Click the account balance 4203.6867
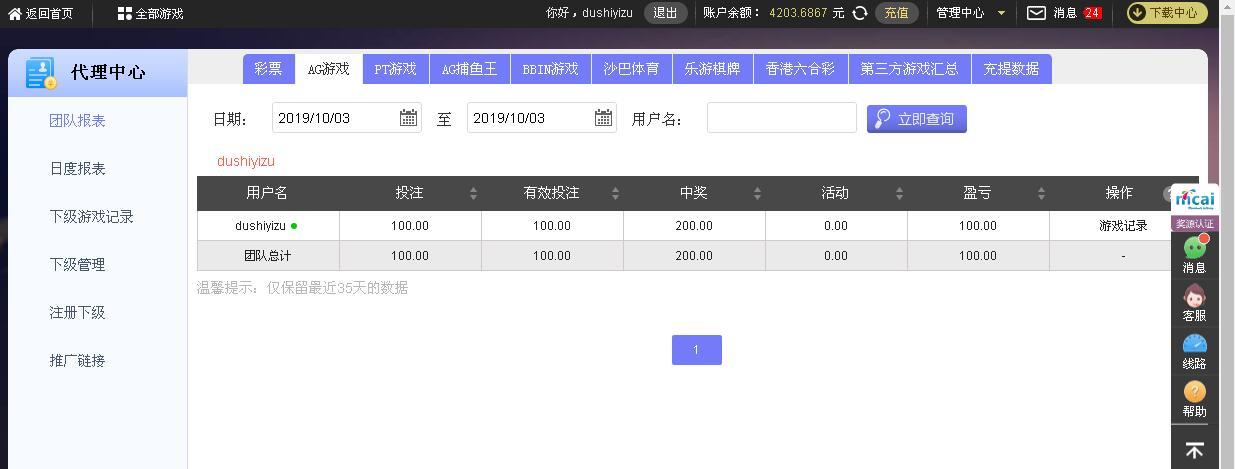Image resolution: width=1235 pixels, height=469 pixels. pyautogui.click(x=798, y=13)
